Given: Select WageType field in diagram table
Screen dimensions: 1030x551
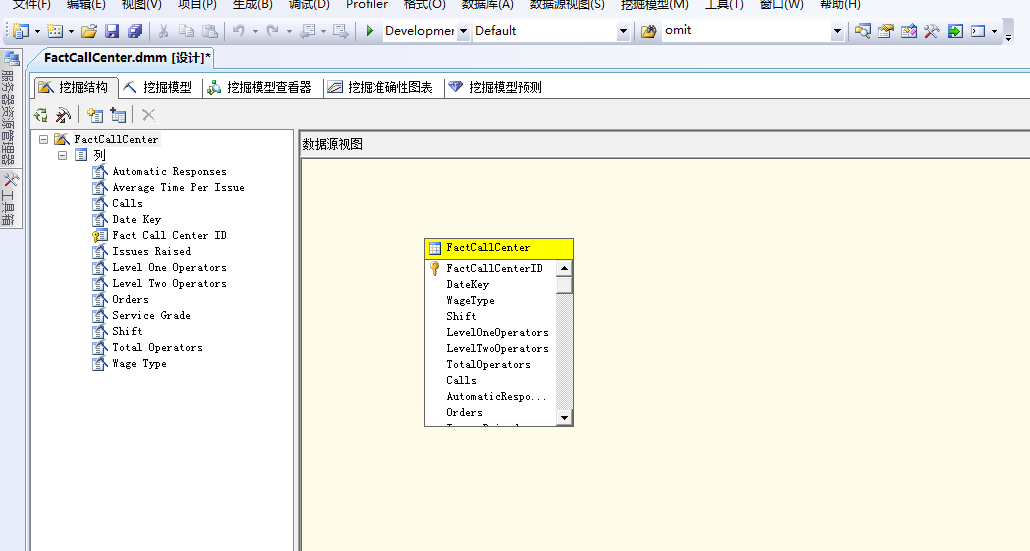Looking at the screenshot, I should tap(470, 300).
